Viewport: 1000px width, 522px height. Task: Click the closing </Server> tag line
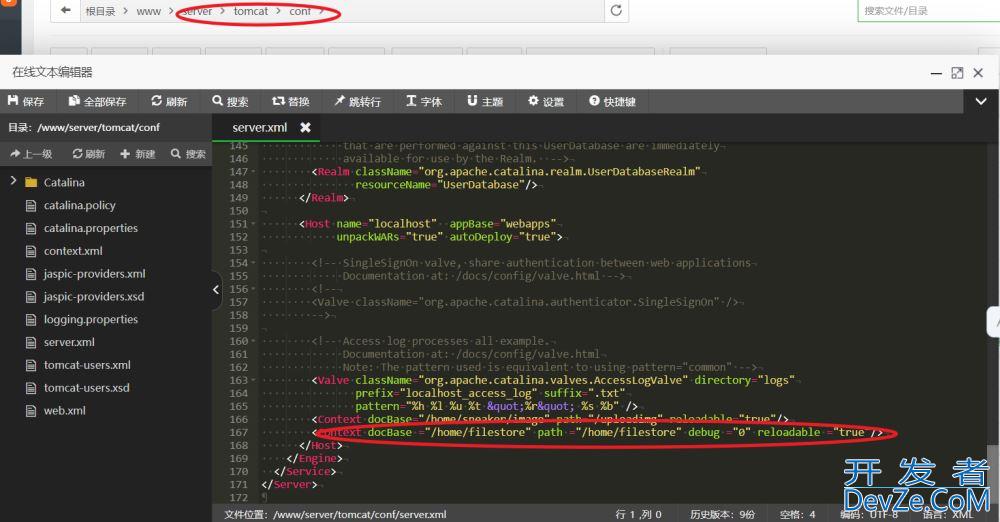[289, 484]
